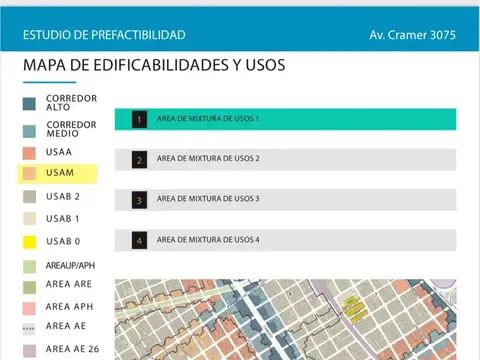Viewport: 480px width, 360px height.
Task: Click the AREAUP/APH light green swatch
Action: pos(29,266)
